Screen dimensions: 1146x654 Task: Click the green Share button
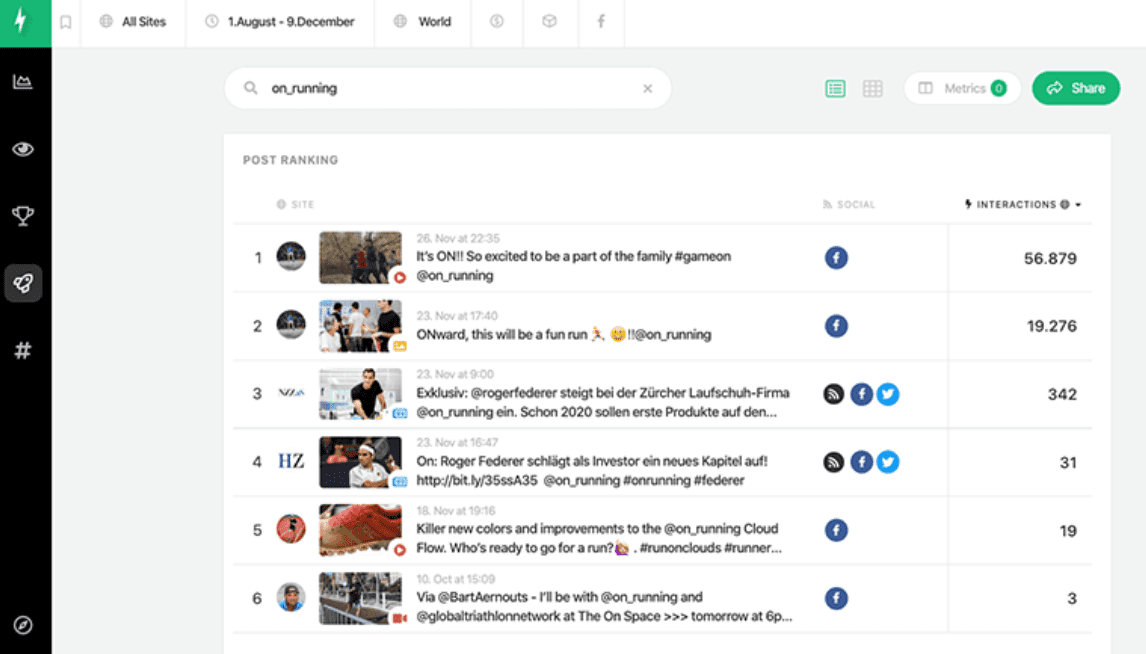tap(1075, 88)
